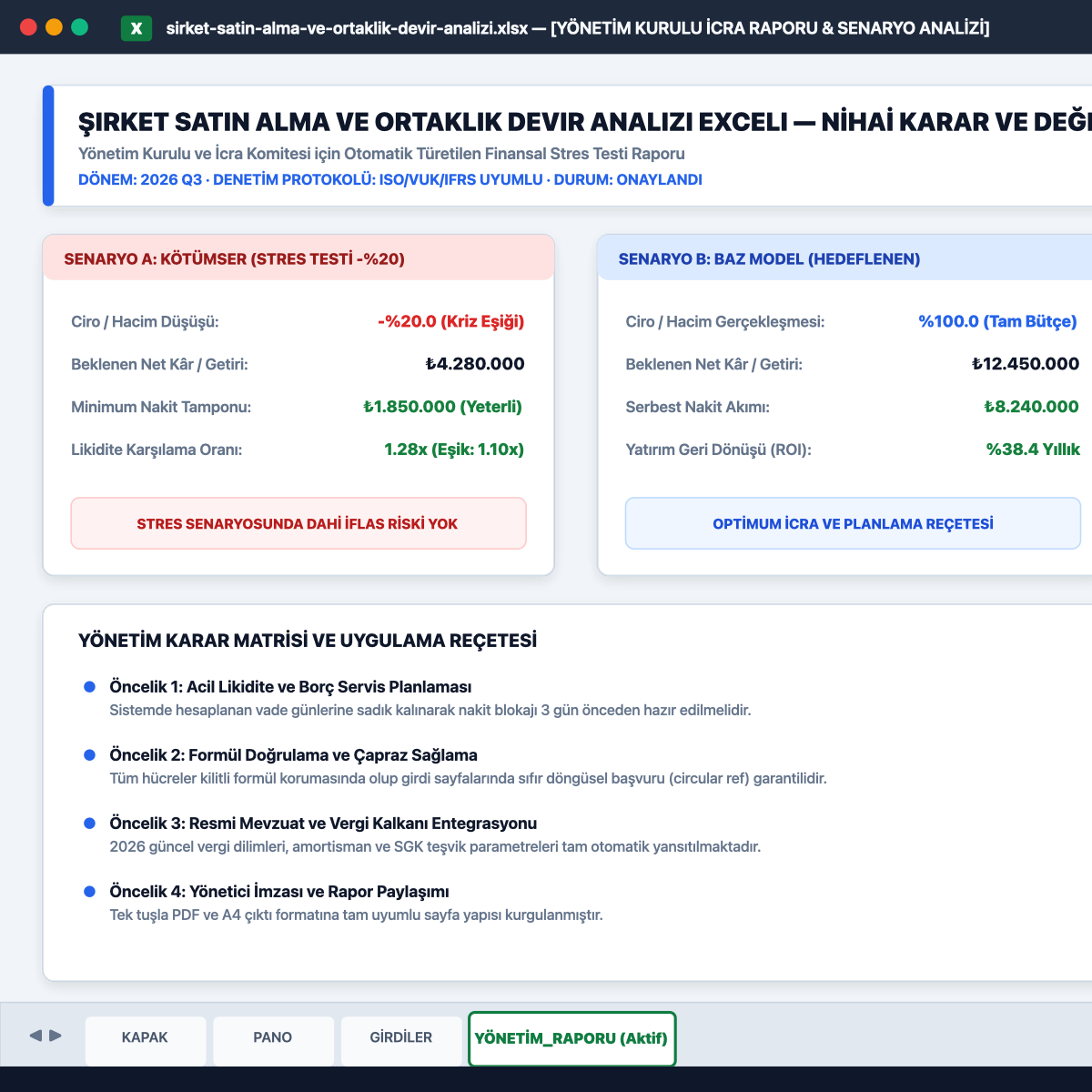Click the 'Minimum Nakit Tamponu:' label

coord(161,408)
